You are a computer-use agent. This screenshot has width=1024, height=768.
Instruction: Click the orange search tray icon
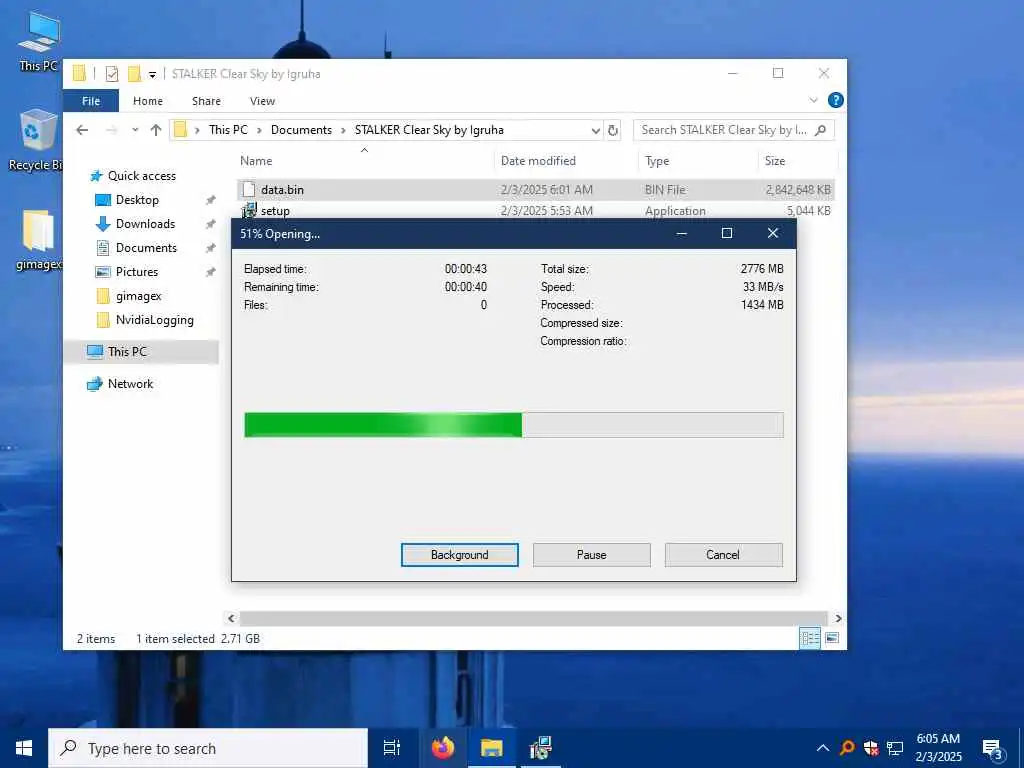pos(847,748)
